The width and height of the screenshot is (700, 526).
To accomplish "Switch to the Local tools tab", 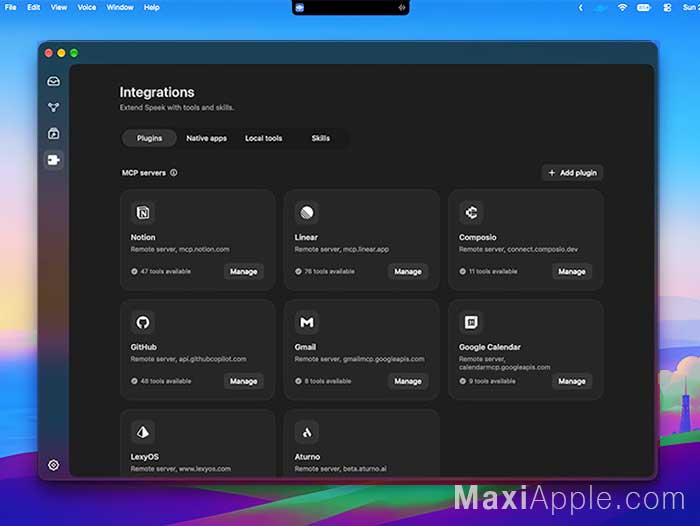I will 263,138.
